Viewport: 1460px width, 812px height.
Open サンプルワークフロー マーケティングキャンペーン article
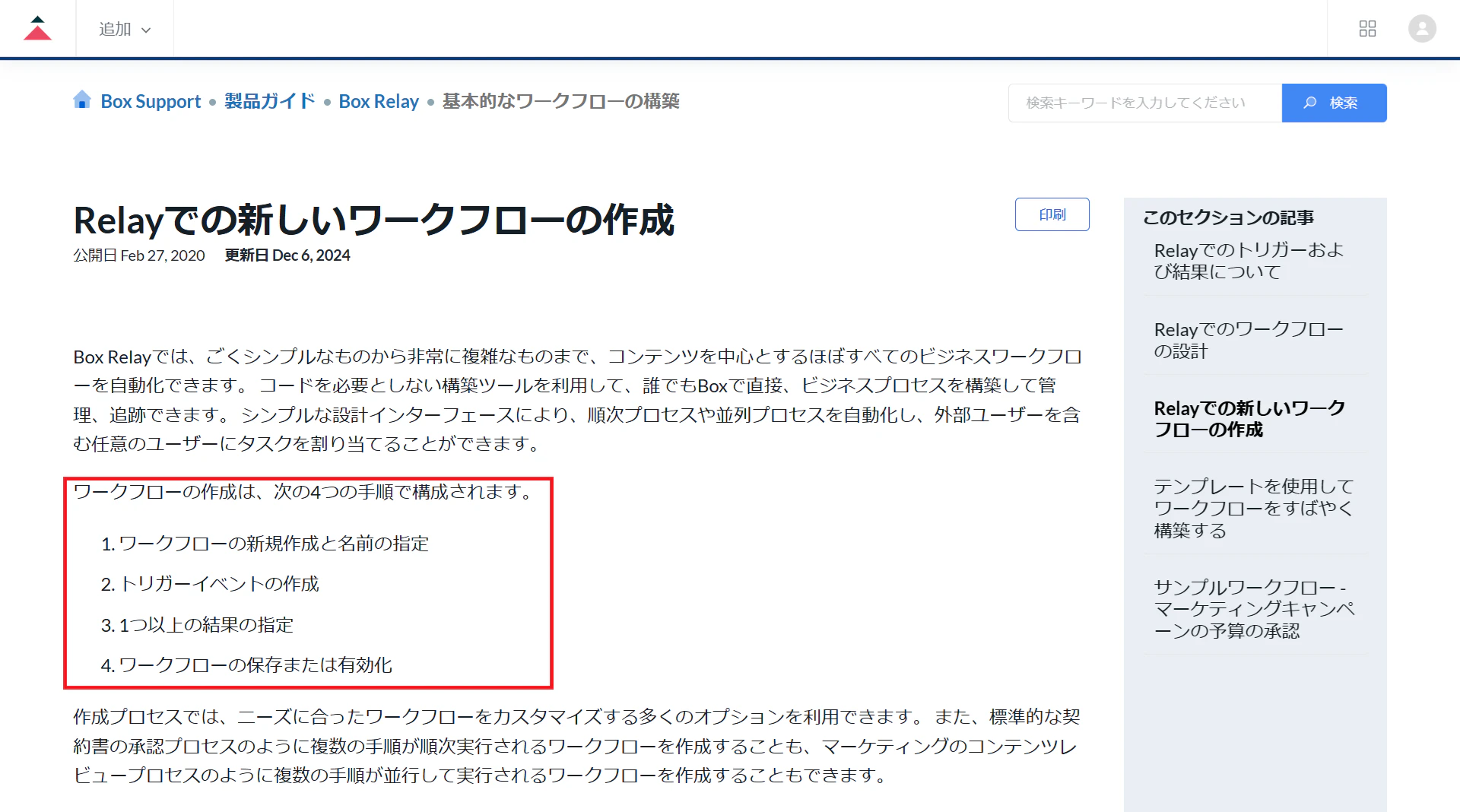click(1254, 608)
